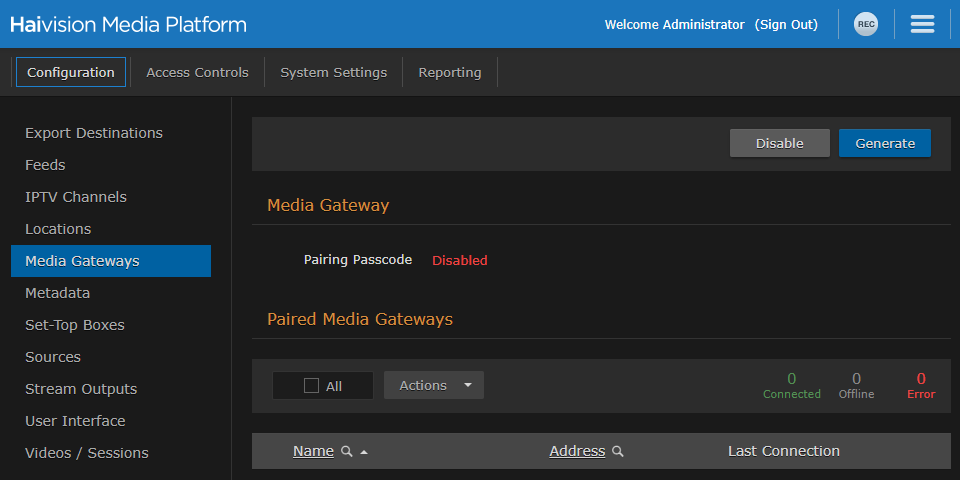
Task: Open the hamburger menu icon
Action: 922,24
